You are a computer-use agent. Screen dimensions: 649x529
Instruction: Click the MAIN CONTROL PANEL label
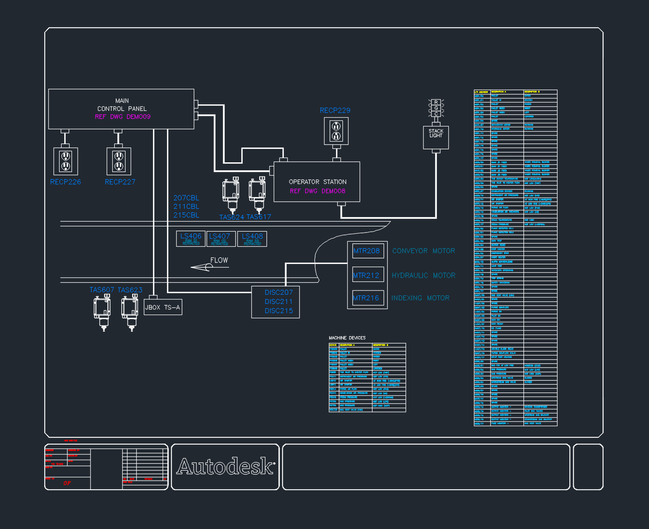122,105
